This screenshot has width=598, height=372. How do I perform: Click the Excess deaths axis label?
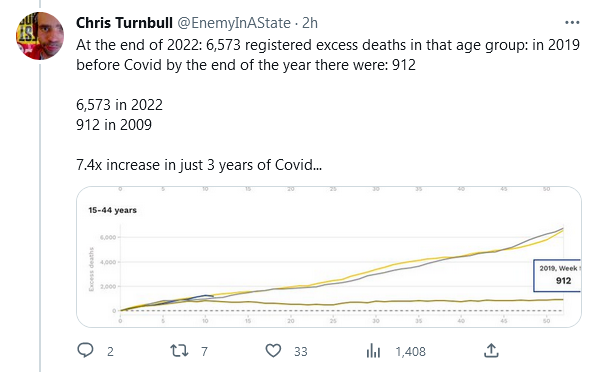click(x=91, y=269)
